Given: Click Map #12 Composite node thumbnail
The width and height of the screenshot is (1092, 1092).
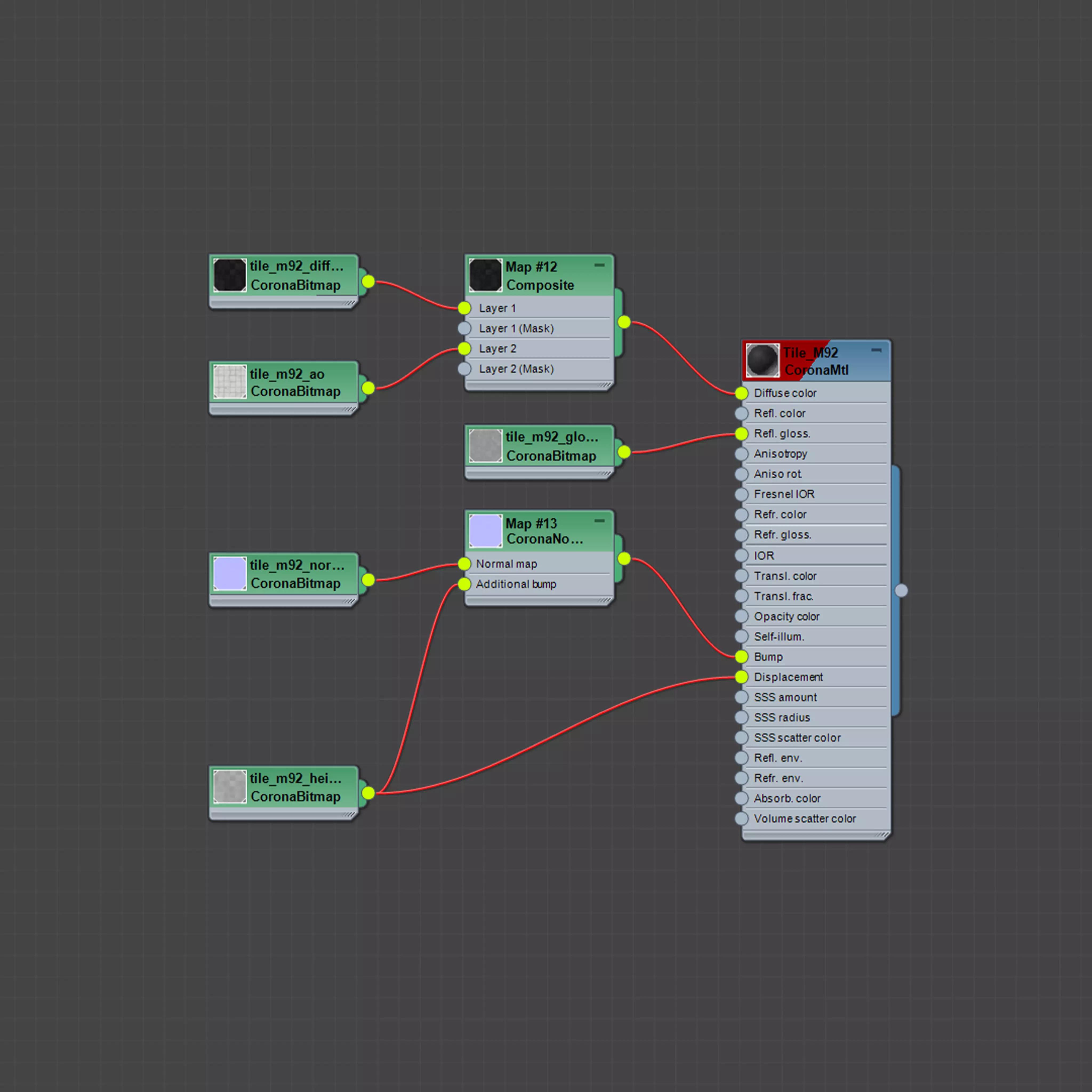Looking at the screenshot, I should click(x=485, y=275).
